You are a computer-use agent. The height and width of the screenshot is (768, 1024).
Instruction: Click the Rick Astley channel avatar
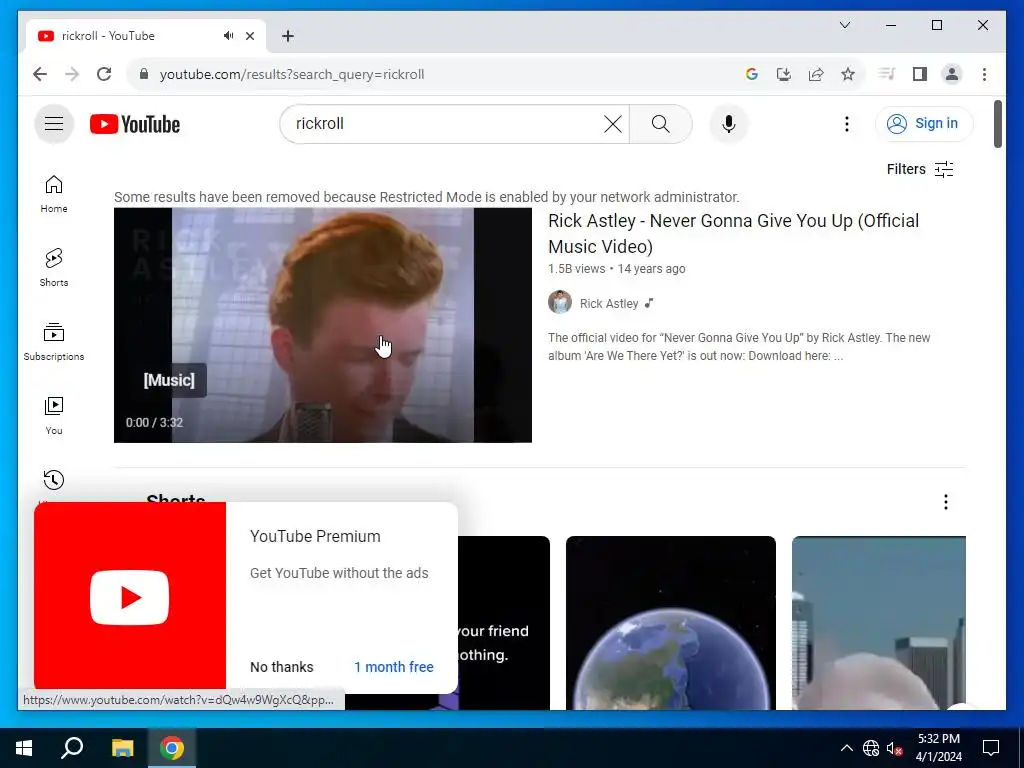coord(560,302)
